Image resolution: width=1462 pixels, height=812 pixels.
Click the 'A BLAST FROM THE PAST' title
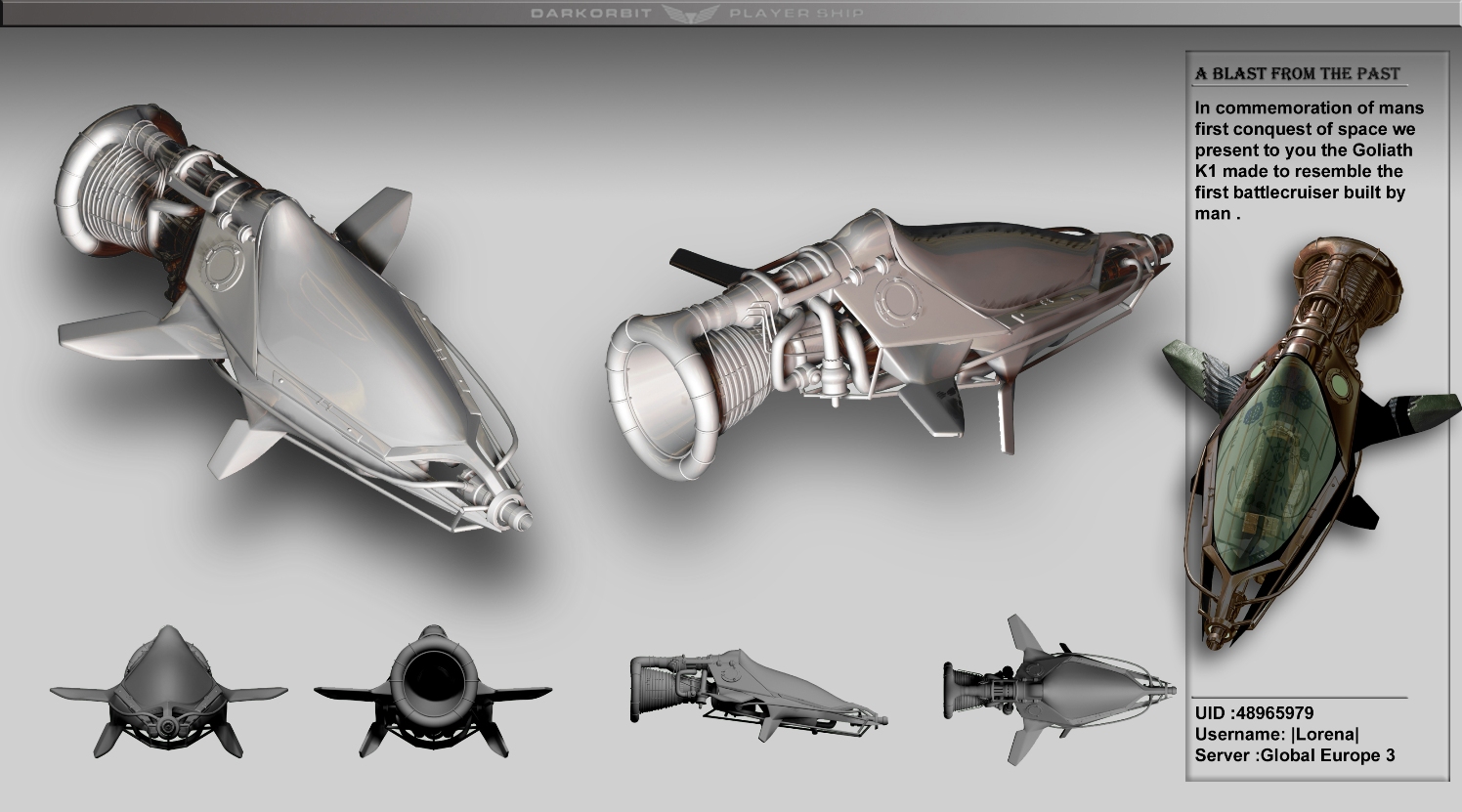[x=1297, y=74]
